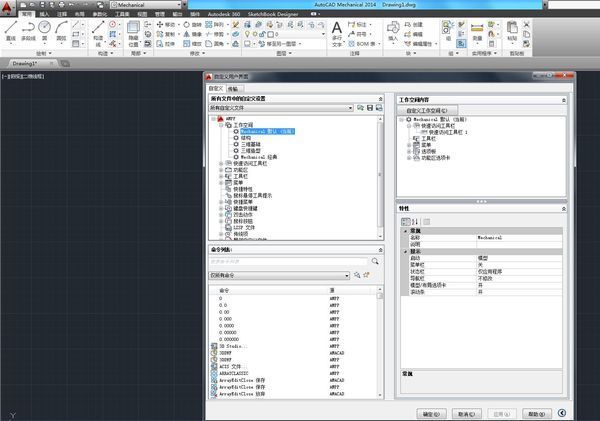Switch to the 参数化 ribbon tab

[100, 14]
